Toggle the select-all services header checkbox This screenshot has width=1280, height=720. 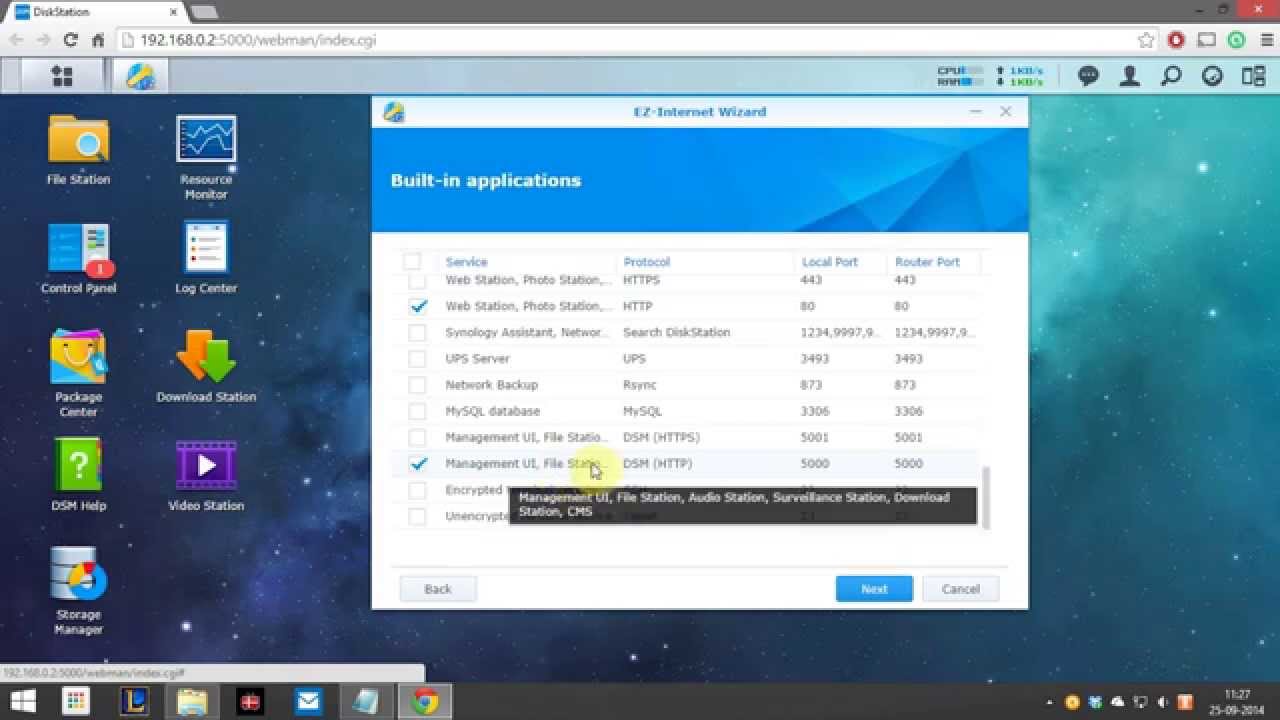[x=412, y=262]
